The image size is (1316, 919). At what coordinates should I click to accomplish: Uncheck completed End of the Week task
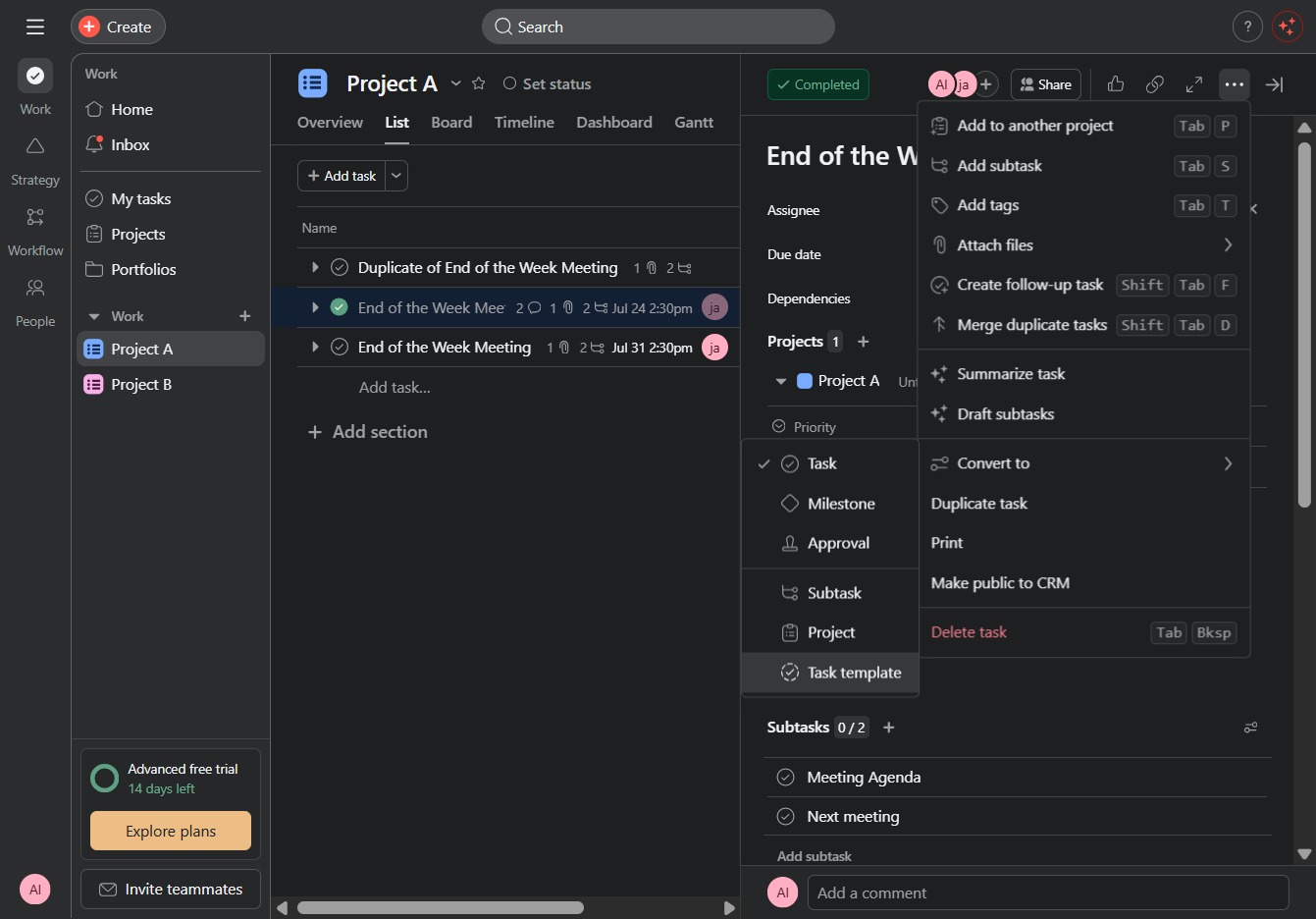340,307
